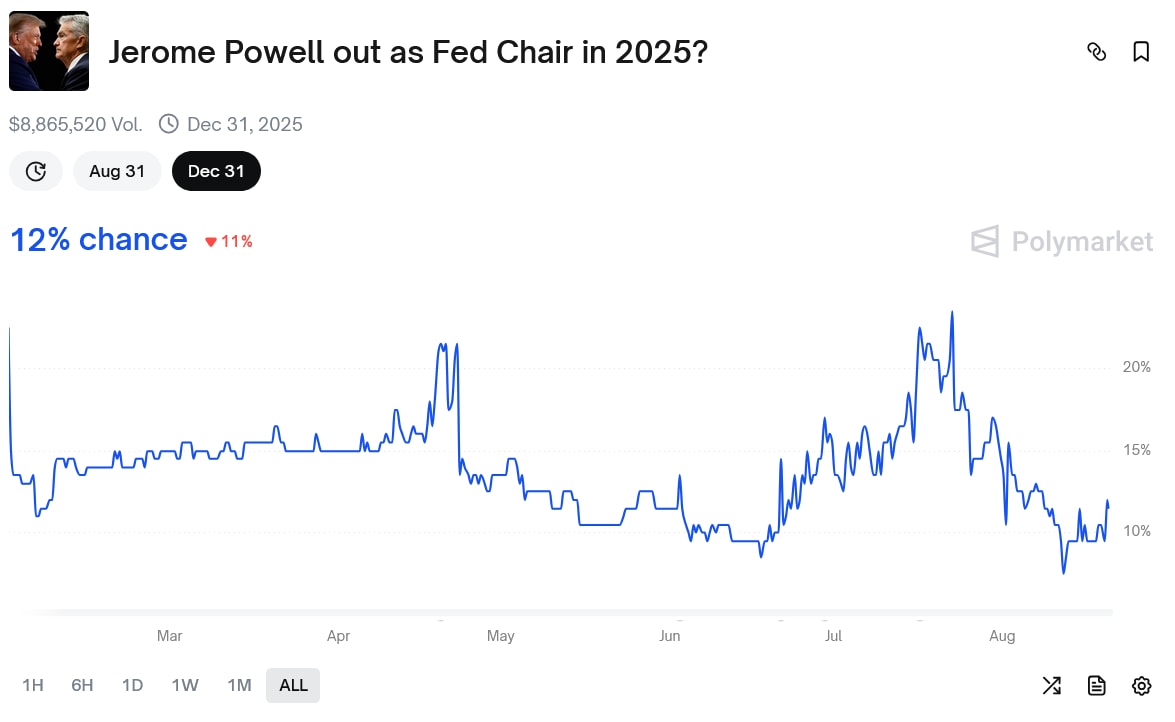1175x722 pixels.
Task: Set chart timeframe to 1W
Action: (185, 685)
